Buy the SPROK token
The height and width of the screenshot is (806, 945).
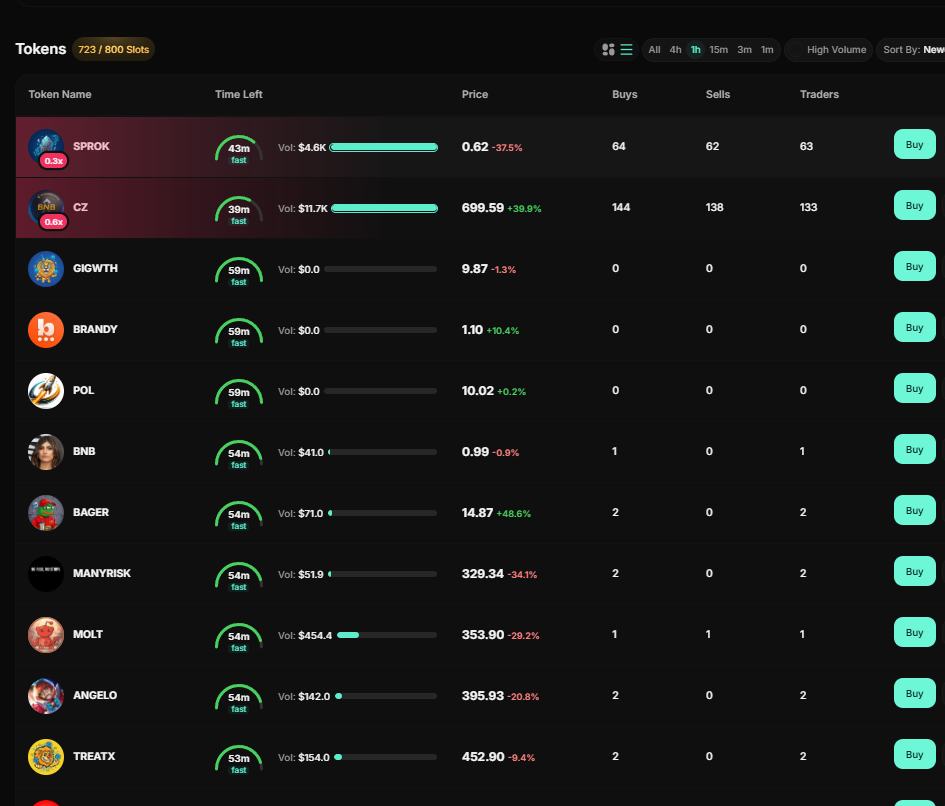(x=914, y=144)
